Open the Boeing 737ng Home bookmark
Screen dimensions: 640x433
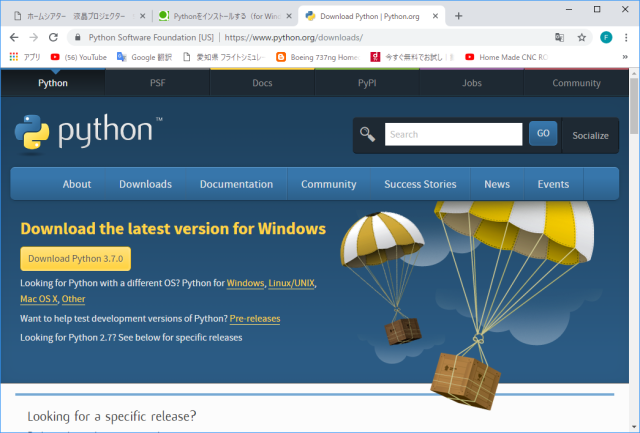[318, 57]
